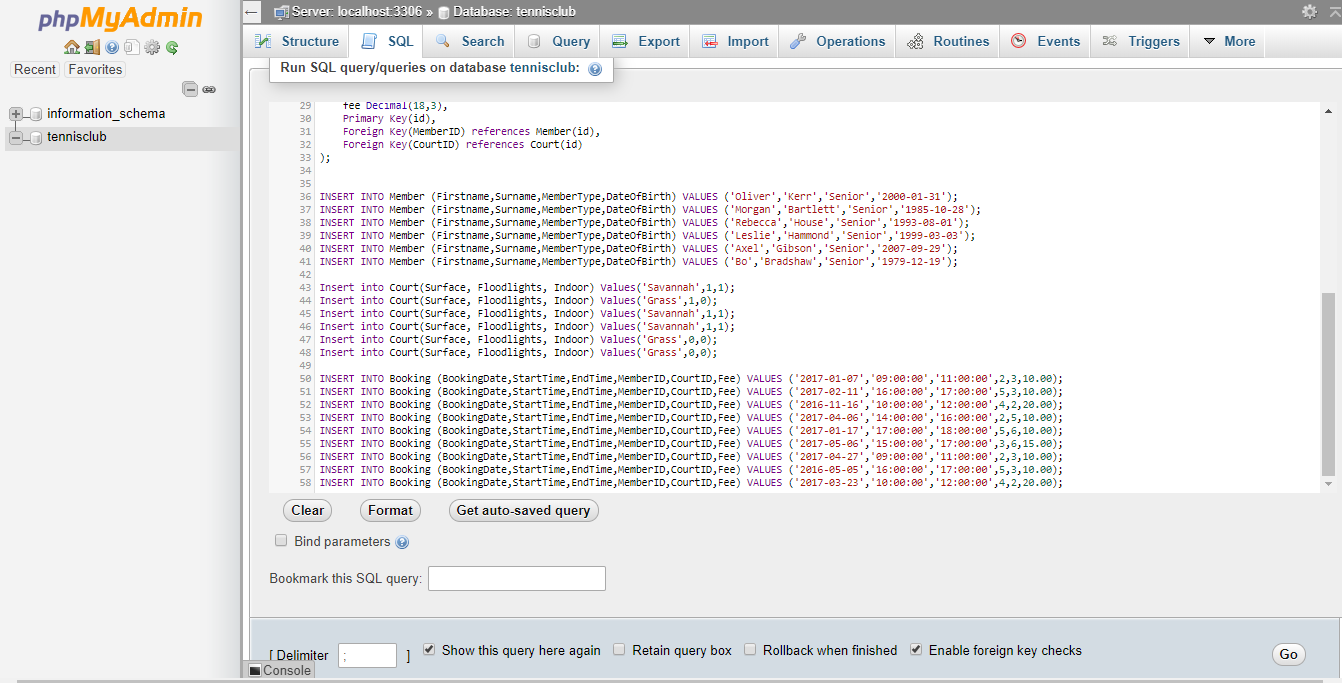Click the Home icon in sidebar
1342x683 pixels.
(71, 47)
